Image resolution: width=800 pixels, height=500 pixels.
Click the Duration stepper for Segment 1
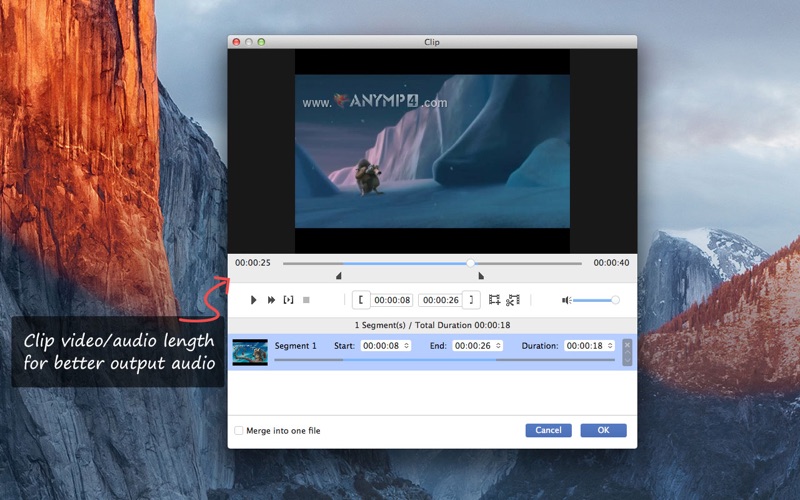610,346
